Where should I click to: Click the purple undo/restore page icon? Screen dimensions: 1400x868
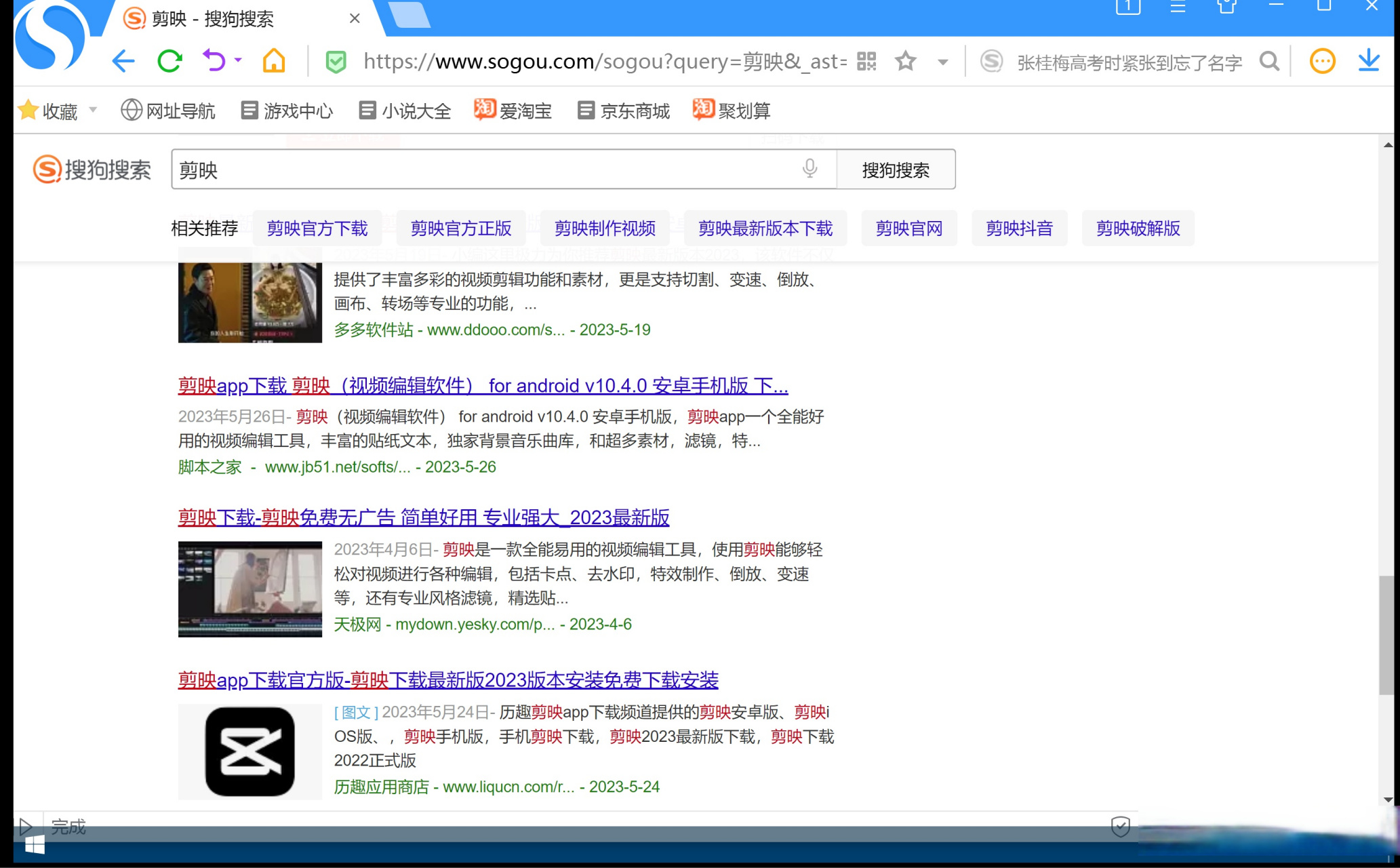click(x=214, y=62)
